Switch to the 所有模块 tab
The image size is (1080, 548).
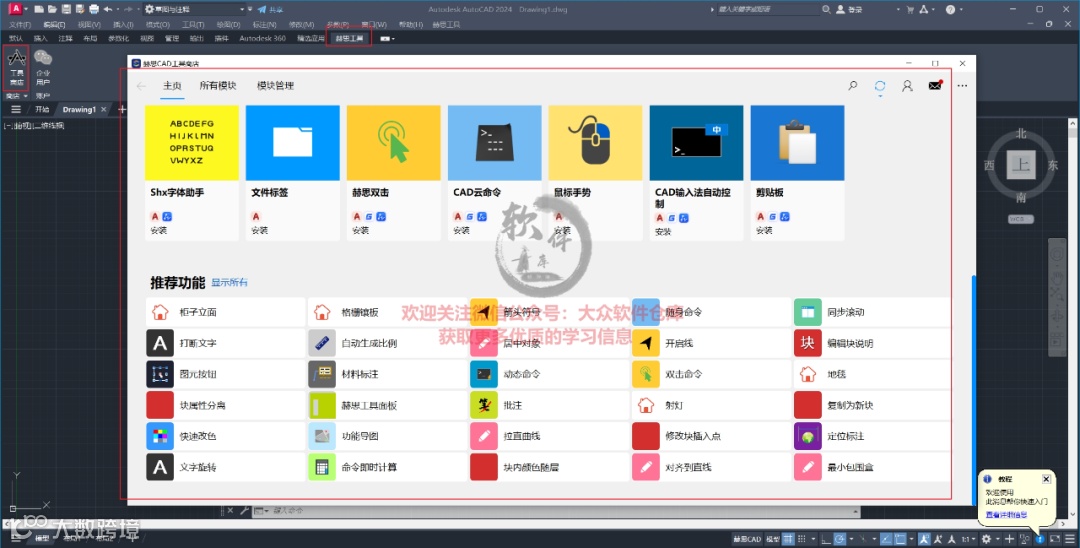pos(218,86)
